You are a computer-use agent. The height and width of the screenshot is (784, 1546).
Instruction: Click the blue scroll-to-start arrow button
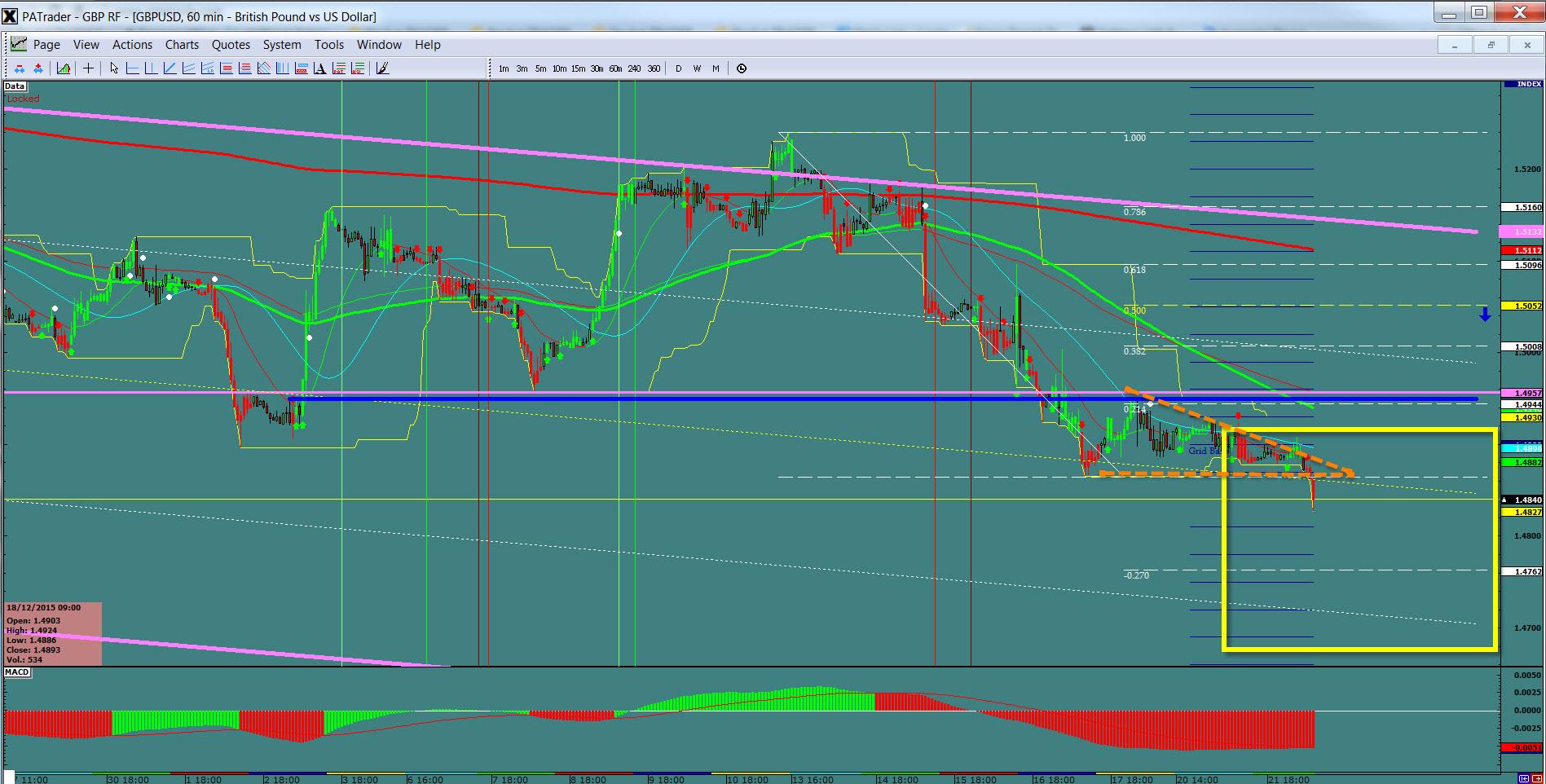tap(1523, 779)
